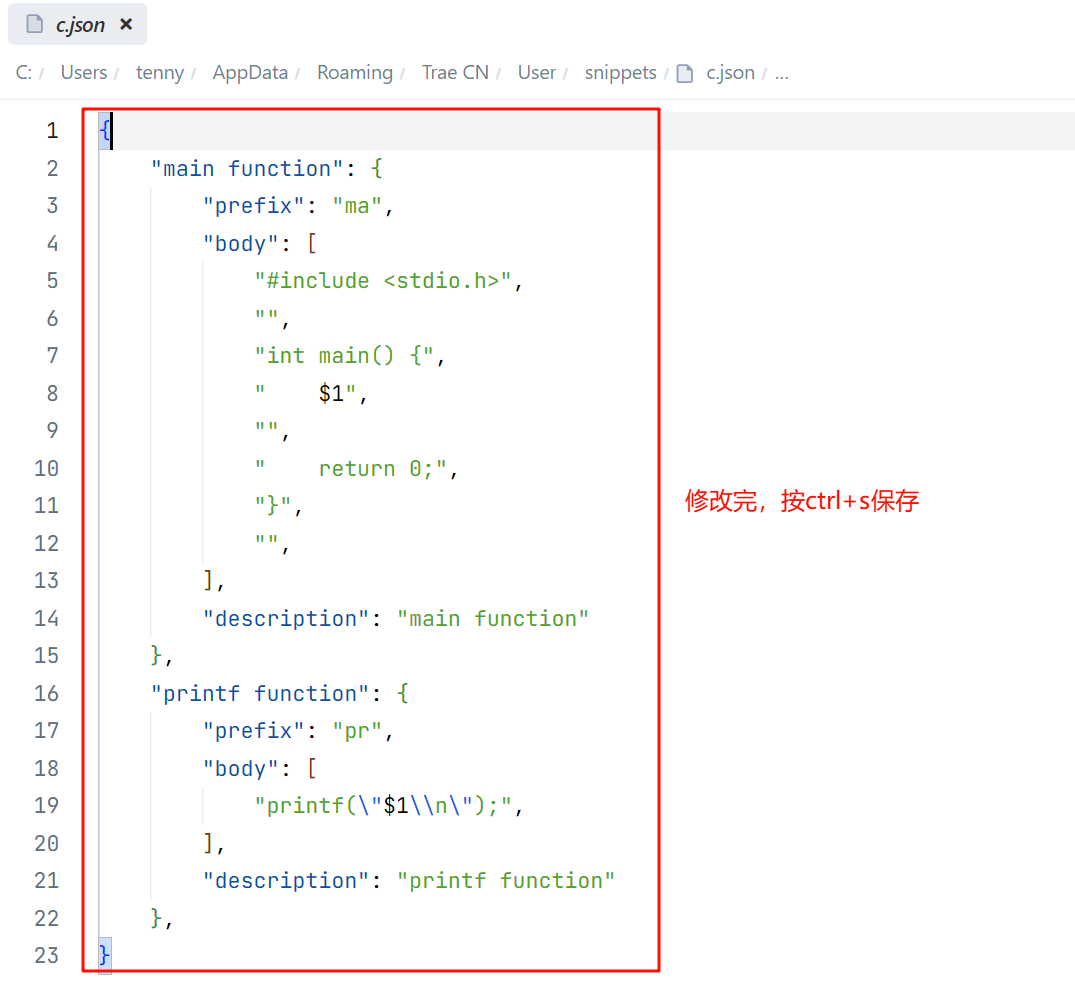
Task: Click the "main function" description value on line 14
Action: tap(492, 619)
